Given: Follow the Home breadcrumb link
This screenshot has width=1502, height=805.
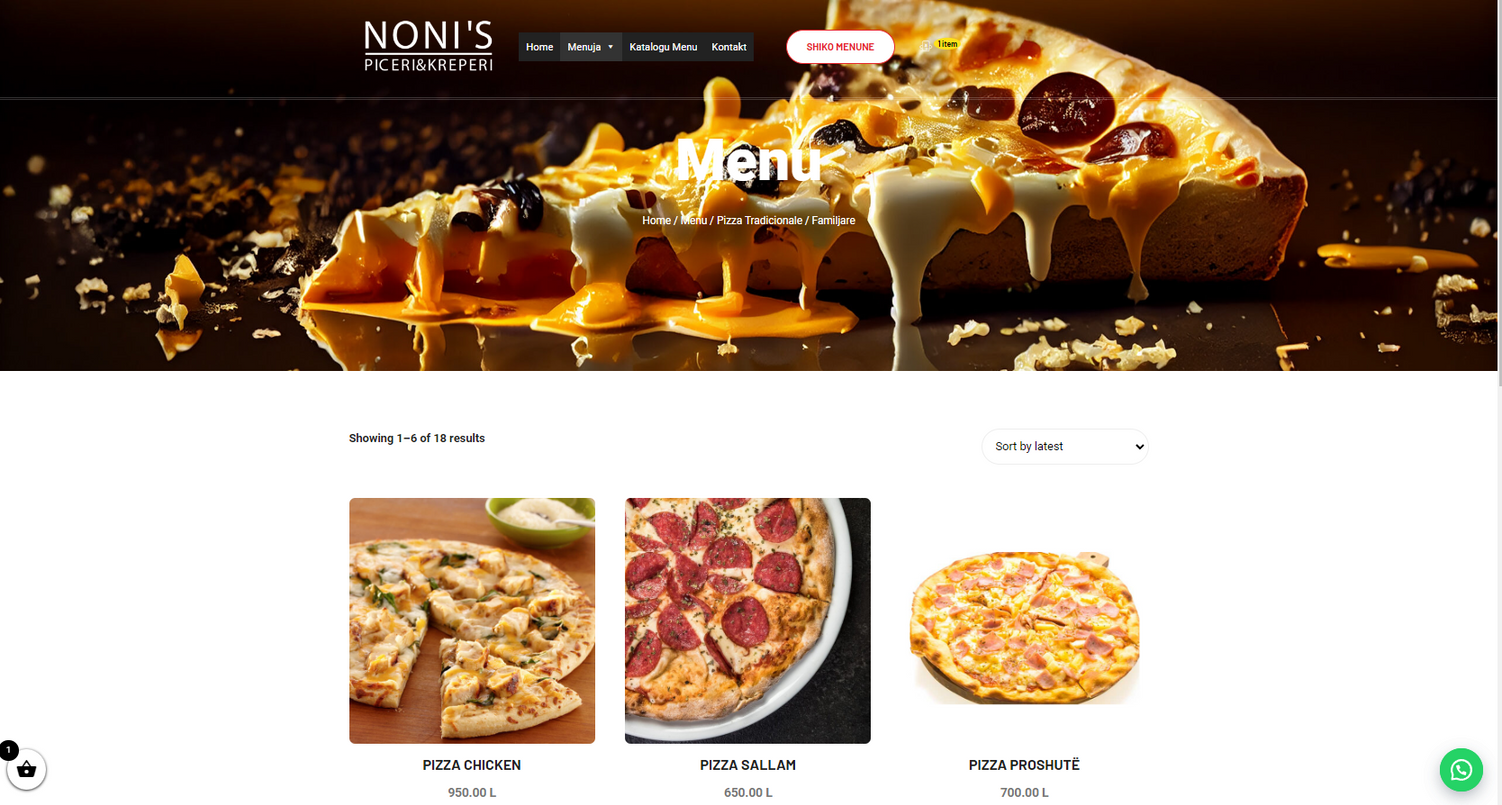Looking at the screenshot, I should pyautogui.click(x=656, y=220).
